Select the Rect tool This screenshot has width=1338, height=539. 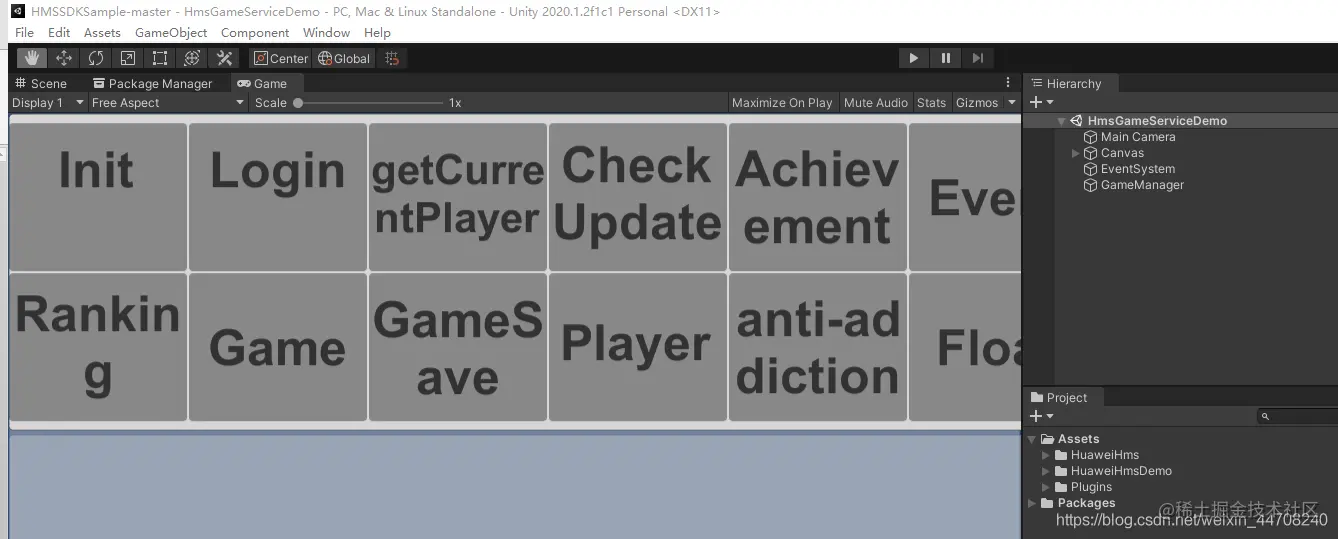(x=160, y=58)
